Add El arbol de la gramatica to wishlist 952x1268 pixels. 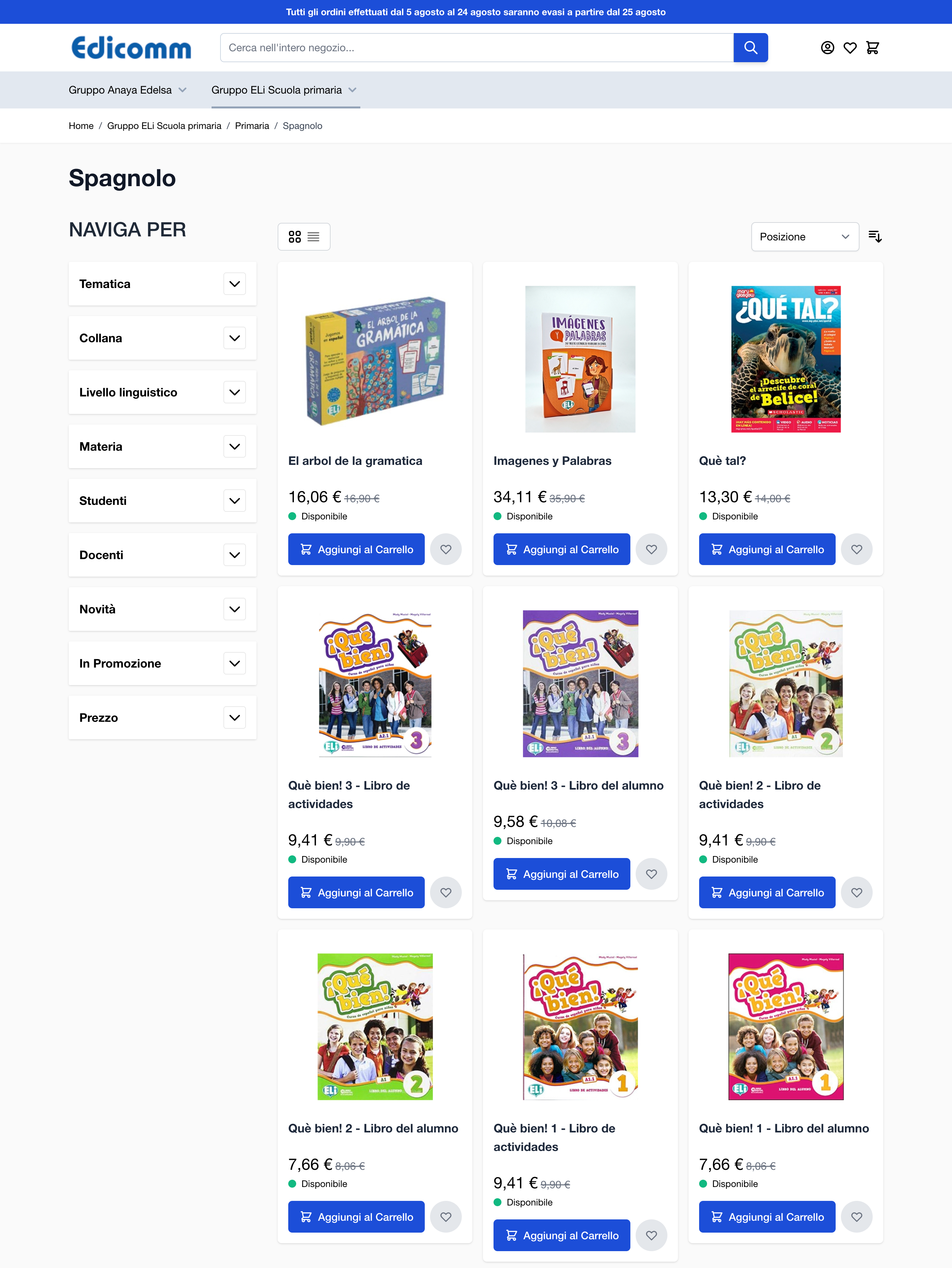446,549
